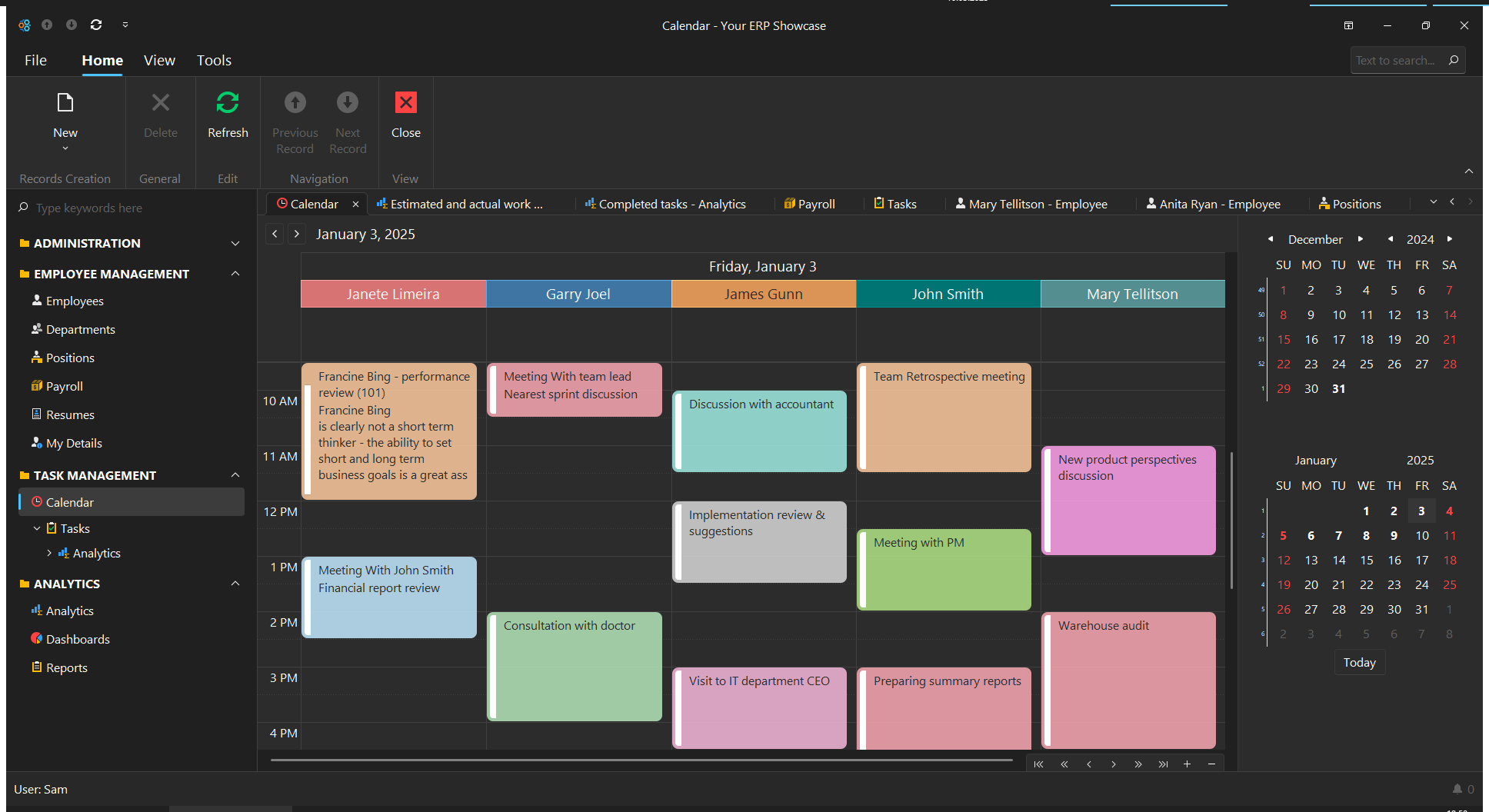The image size is (1489, 812).
Task: Click the search magnifier icon
Action: (x=1453, y=60)
